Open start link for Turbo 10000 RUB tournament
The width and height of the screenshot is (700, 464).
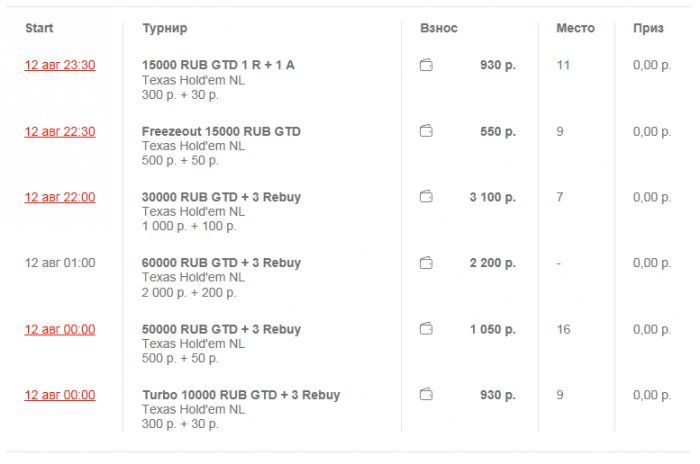click(60, 395)
